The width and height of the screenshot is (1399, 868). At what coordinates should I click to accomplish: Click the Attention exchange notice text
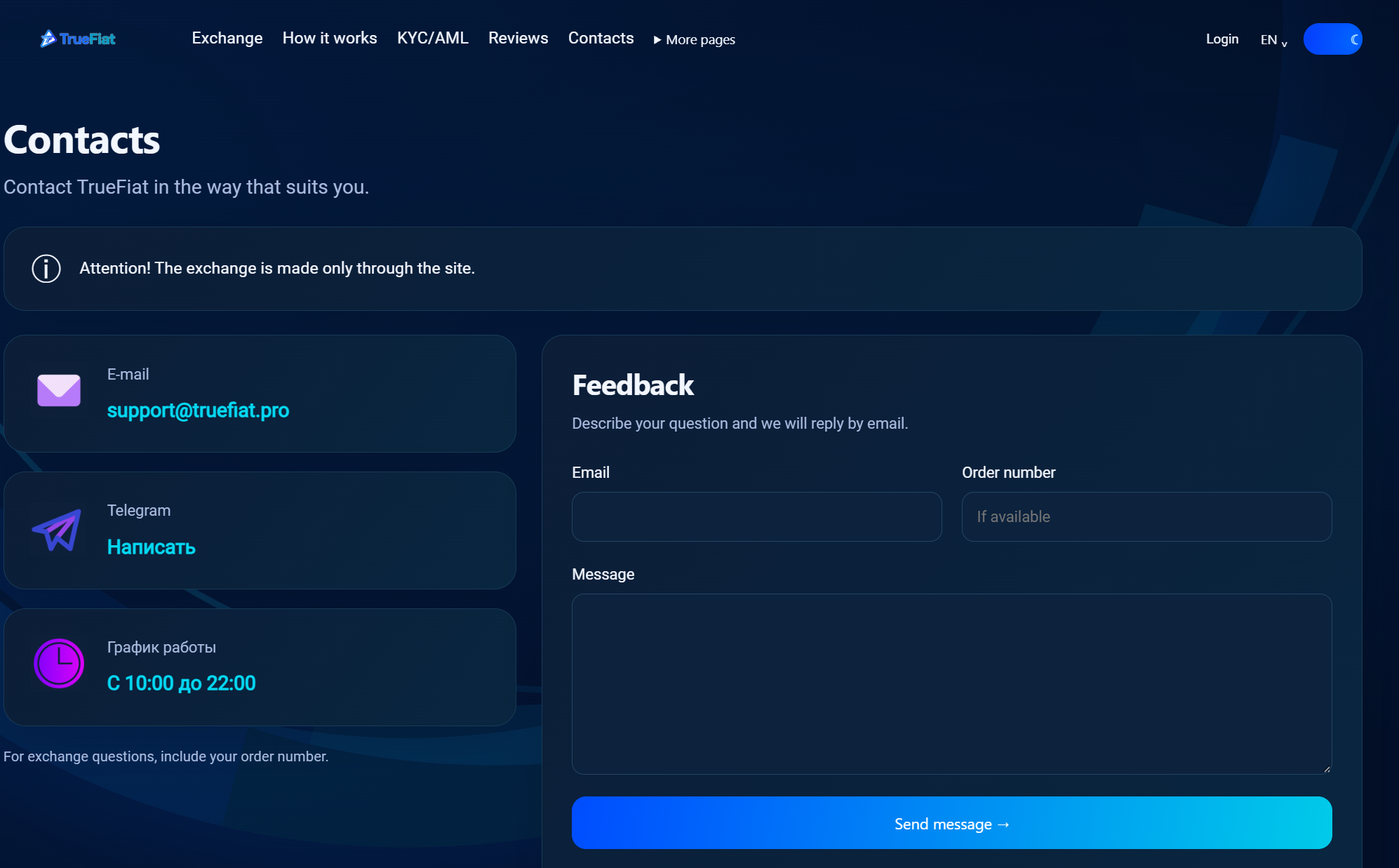click(277, 268)
